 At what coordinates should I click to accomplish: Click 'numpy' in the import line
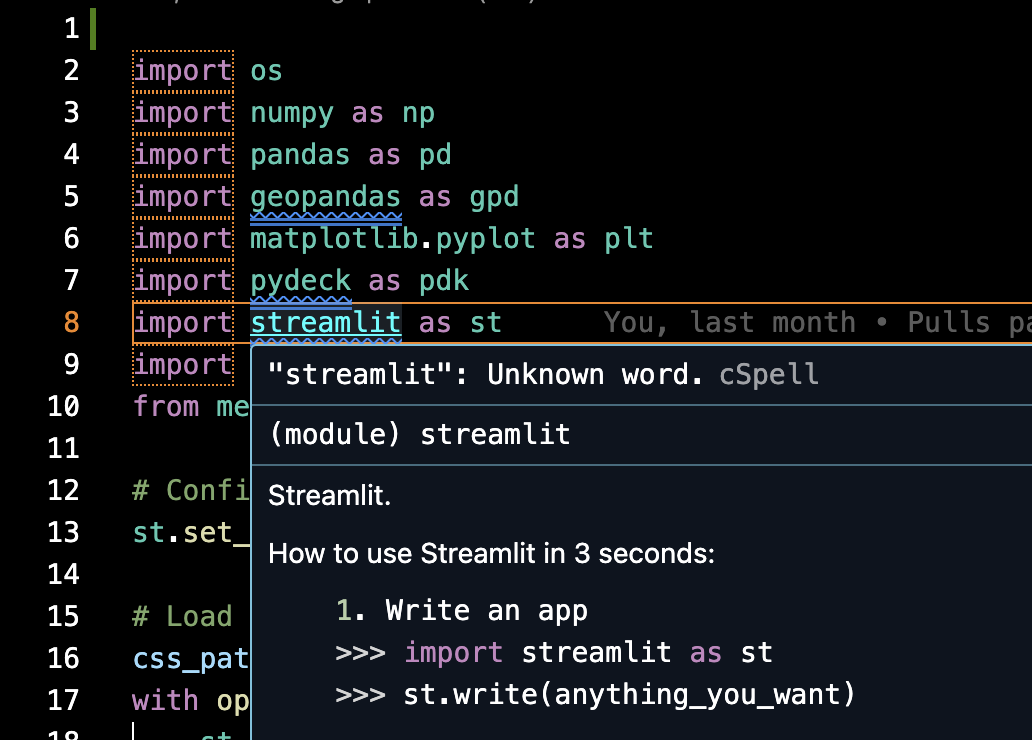(x=292, y=113)
